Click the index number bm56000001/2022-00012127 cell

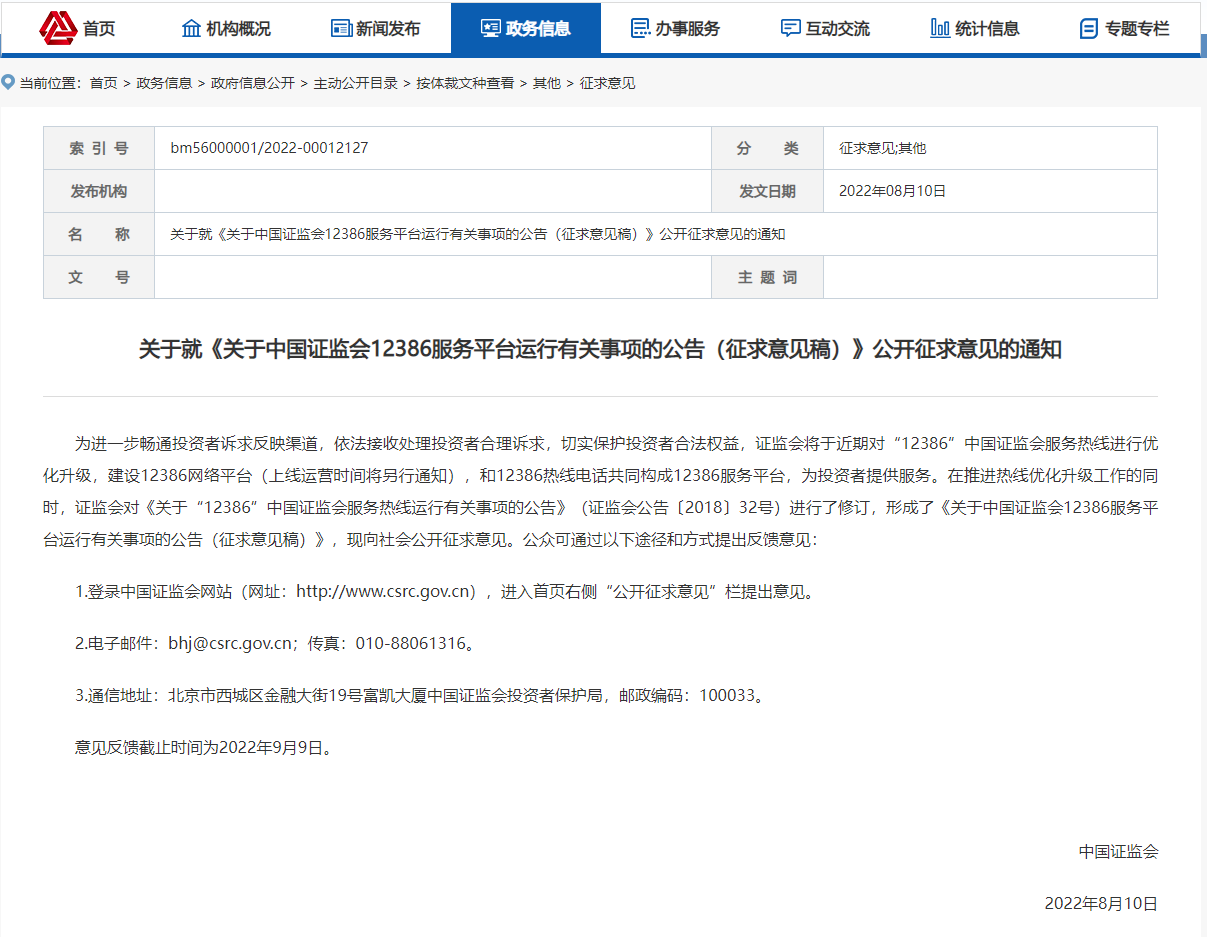[x=269, y=148]
